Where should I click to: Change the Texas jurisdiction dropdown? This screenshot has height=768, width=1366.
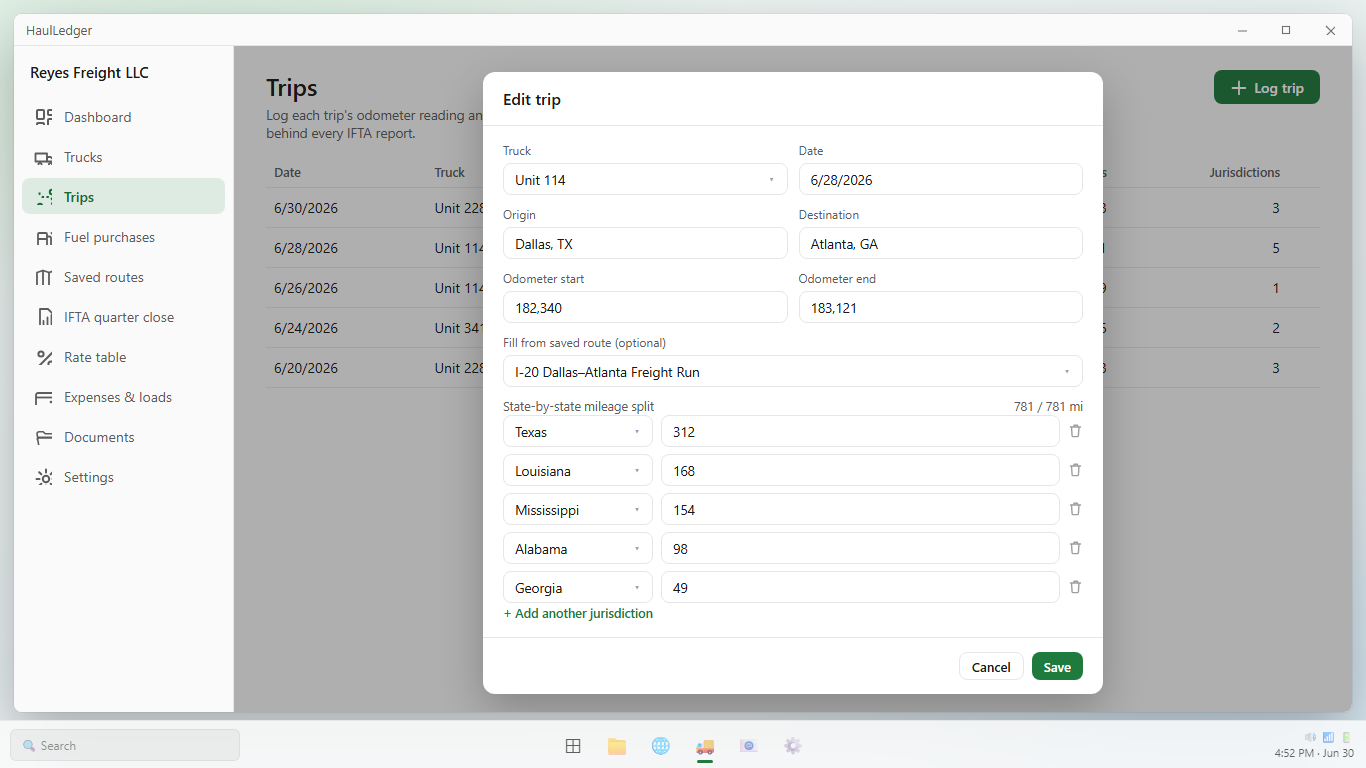tap(578, 432)
